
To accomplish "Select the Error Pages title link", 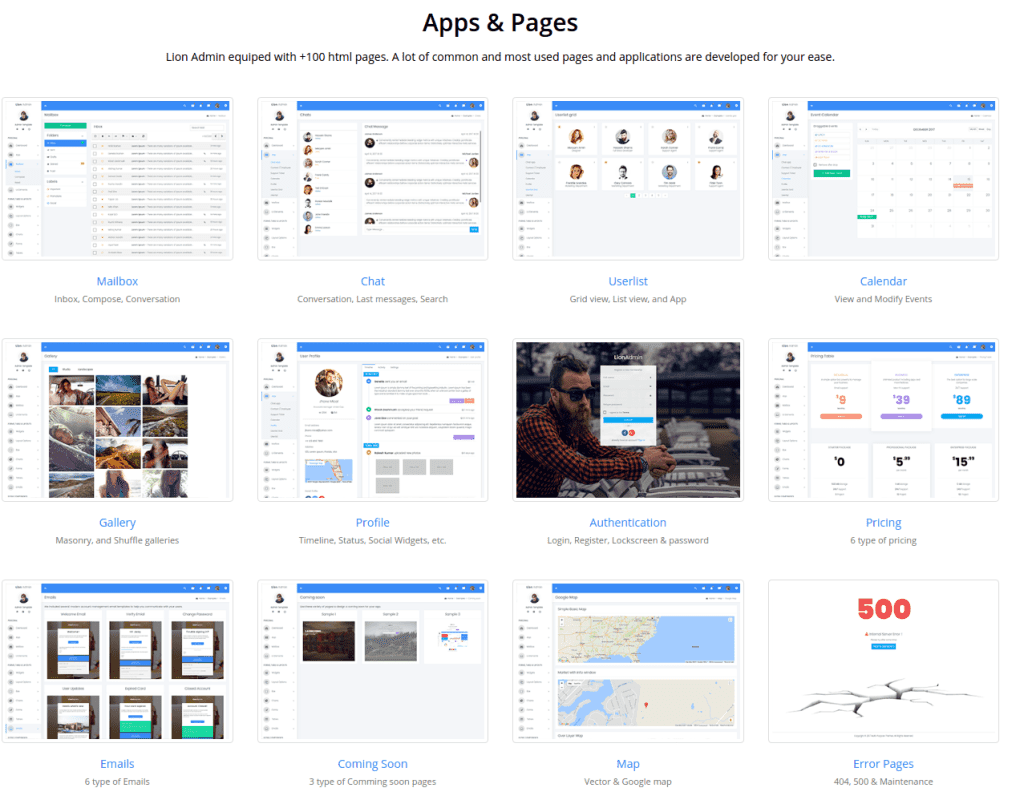I will [883, 764].
